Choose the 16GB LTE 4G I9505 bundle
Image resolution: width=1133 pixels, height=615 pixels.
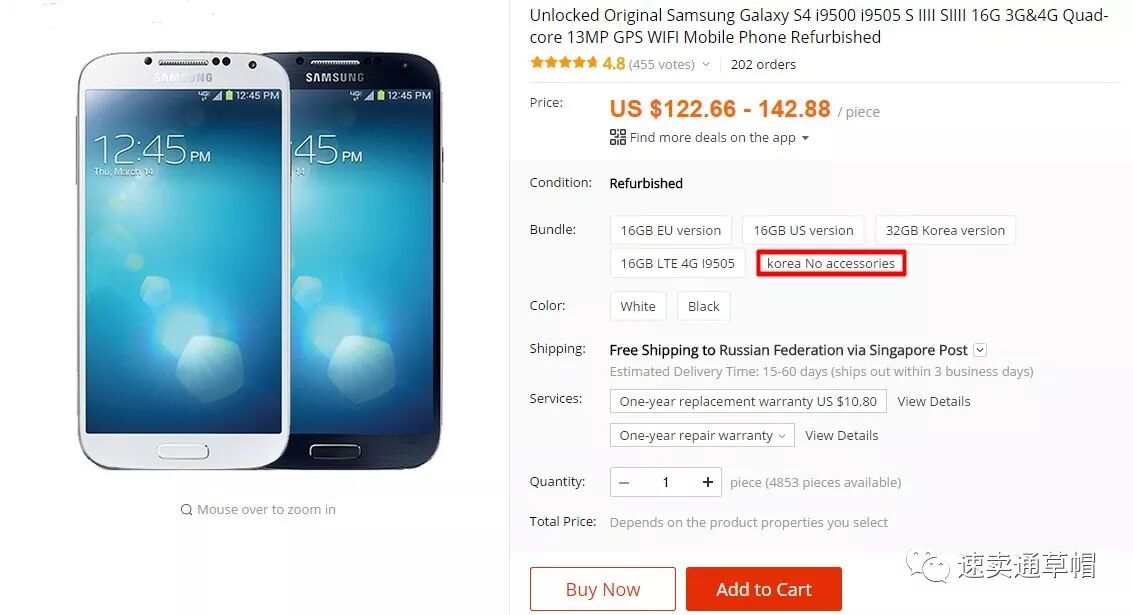pos(677,264)
